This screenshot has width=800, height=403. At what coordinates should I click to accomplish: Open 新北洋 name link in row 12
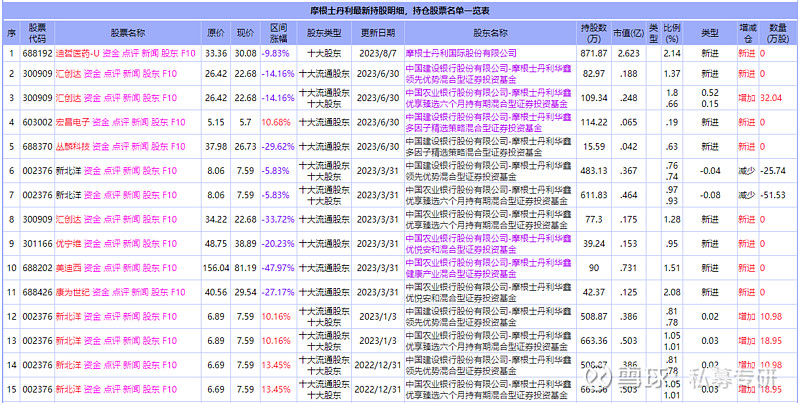click(68, 317)
